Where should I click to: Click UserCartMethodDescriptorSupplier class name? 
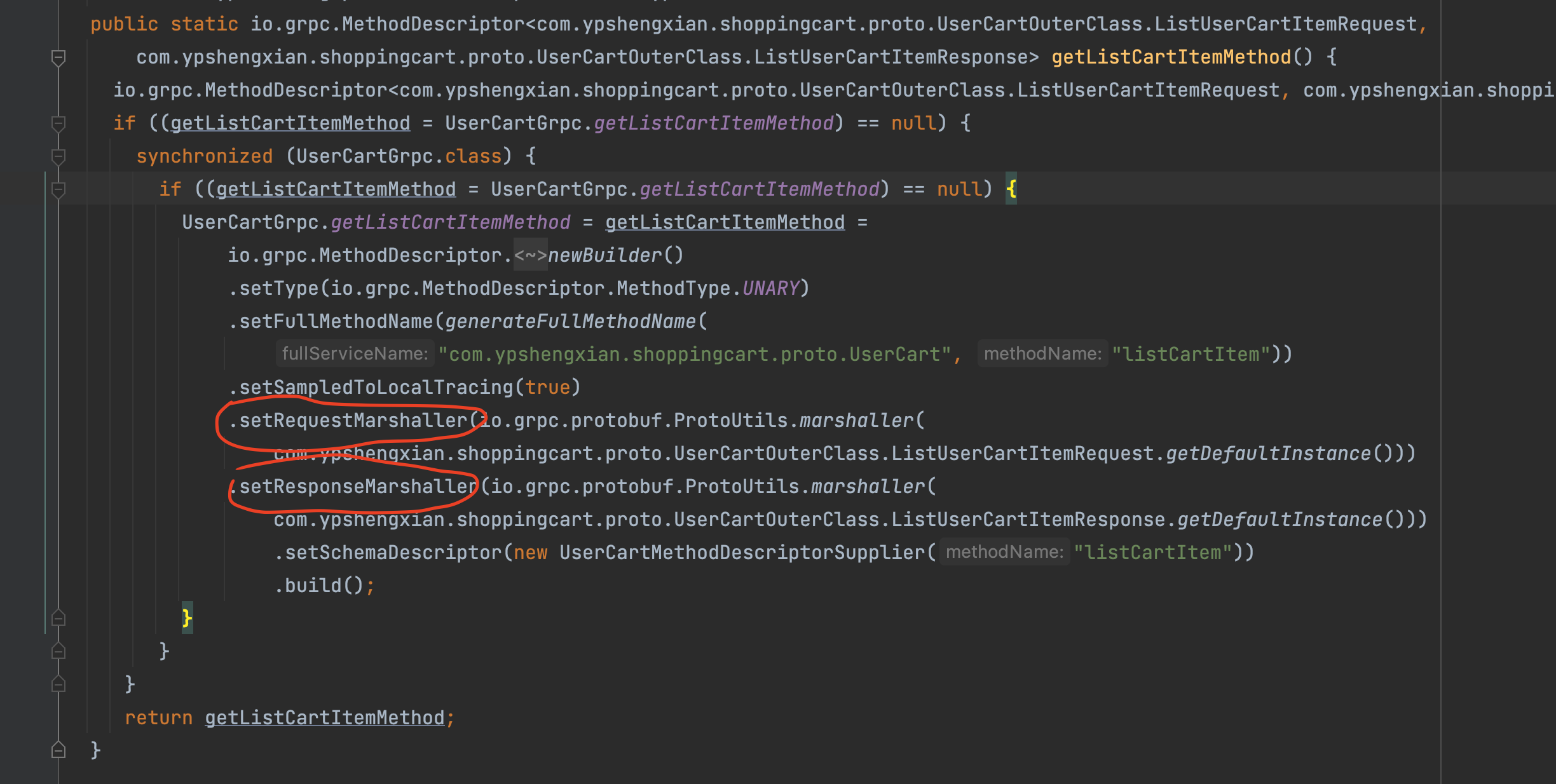coord(742,553)
